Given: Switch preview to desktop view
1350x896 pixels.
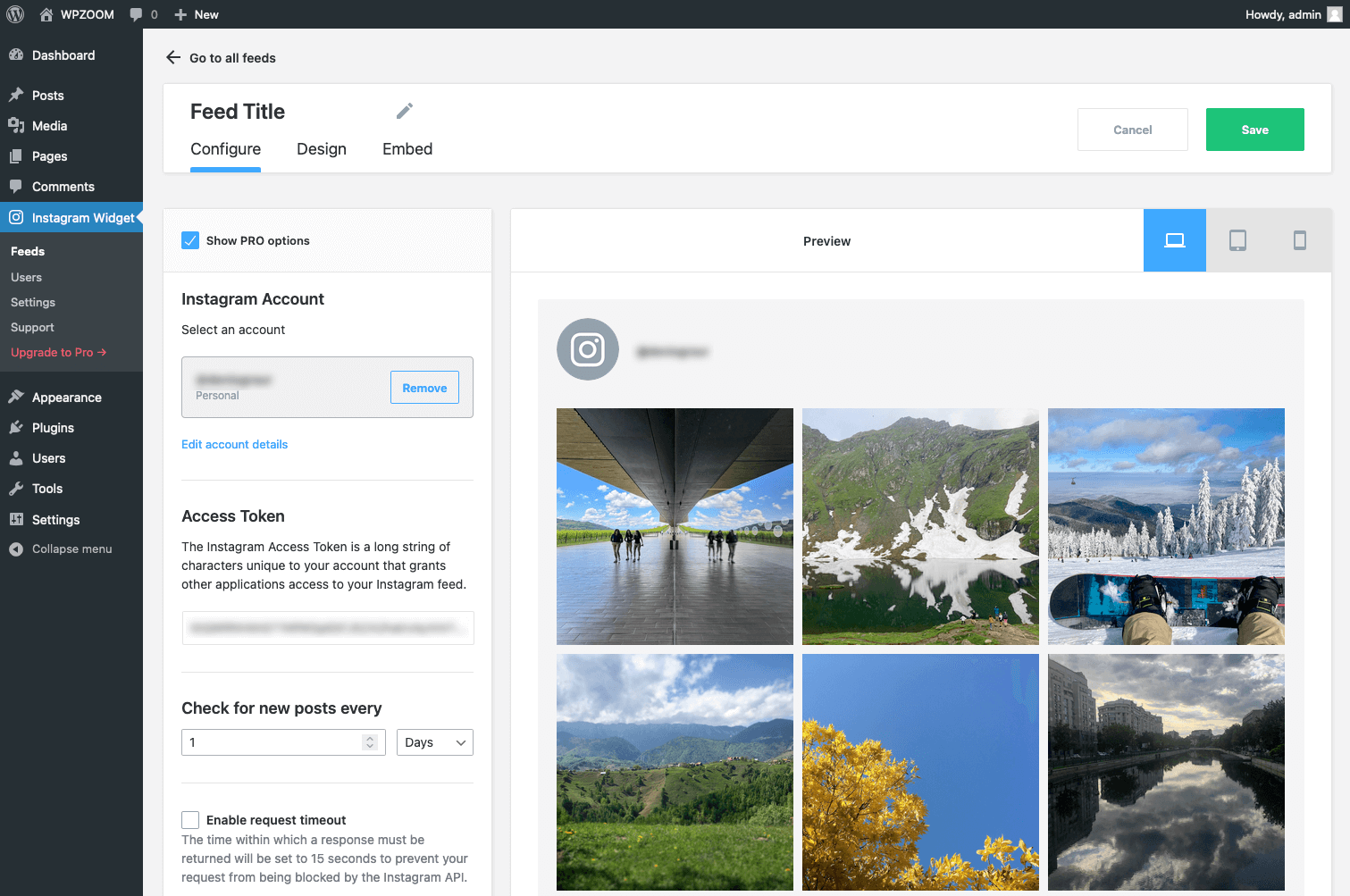Looking at the screenshot, I should [x=1175, y=240].
